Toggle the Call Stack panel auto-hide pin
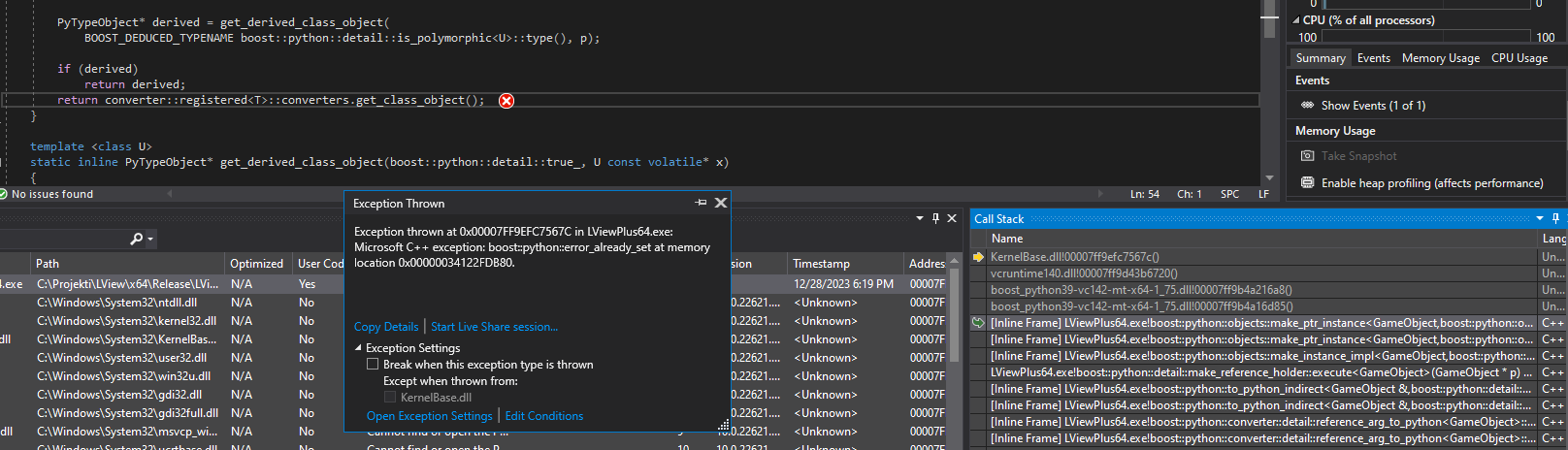The width and height of the screenshot is (1568, 450). pyautogui.click(x=1555, y=218)
